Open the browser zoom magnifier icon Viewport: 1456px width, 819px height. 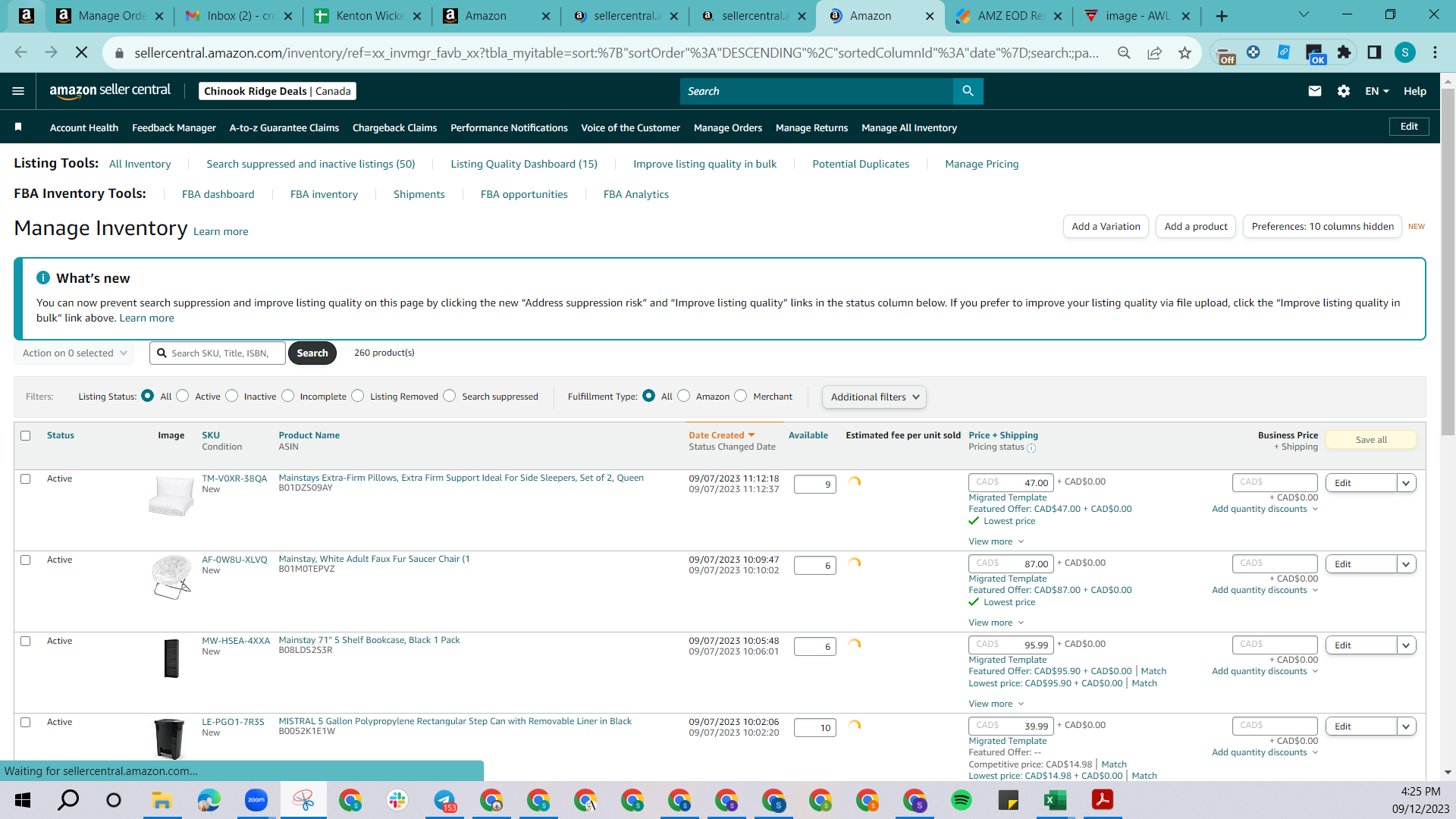1124,52
